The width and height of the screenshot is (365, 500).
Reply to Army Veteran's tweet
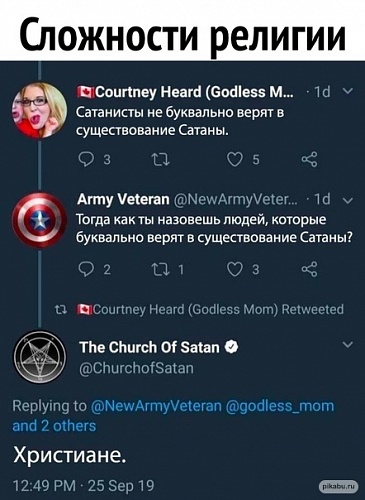tap(87, 269)
